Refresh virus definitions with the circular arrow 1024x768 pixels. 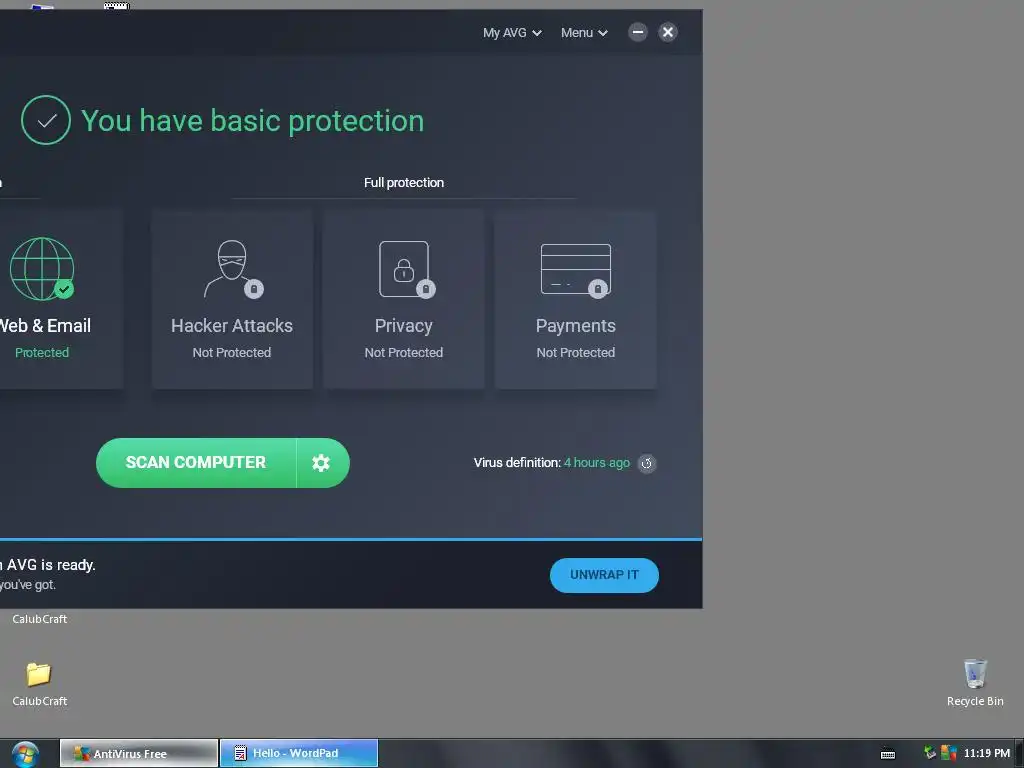(x=647, y=463)
